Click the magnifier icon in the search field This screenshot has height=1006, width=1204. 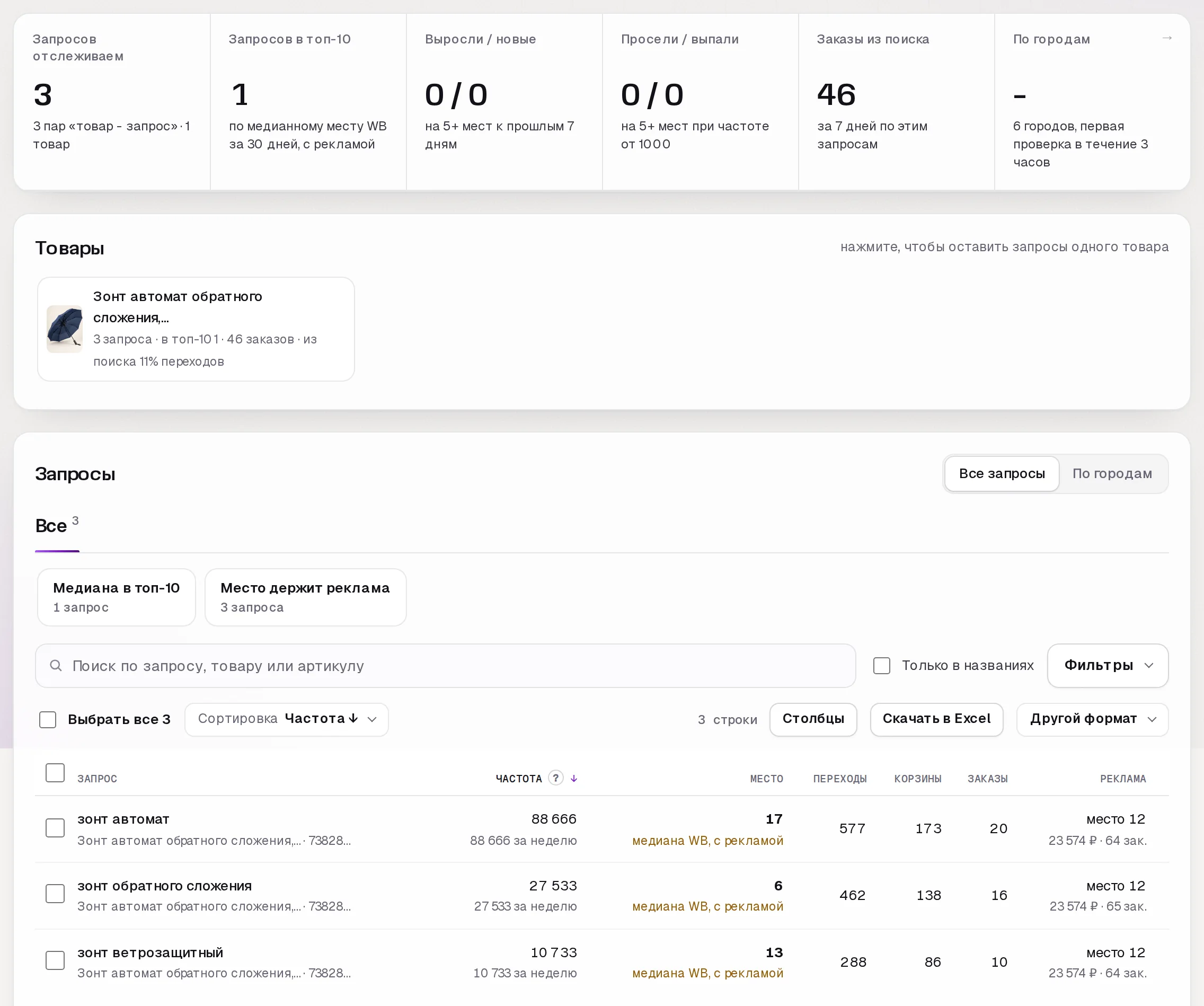[56, 665]
